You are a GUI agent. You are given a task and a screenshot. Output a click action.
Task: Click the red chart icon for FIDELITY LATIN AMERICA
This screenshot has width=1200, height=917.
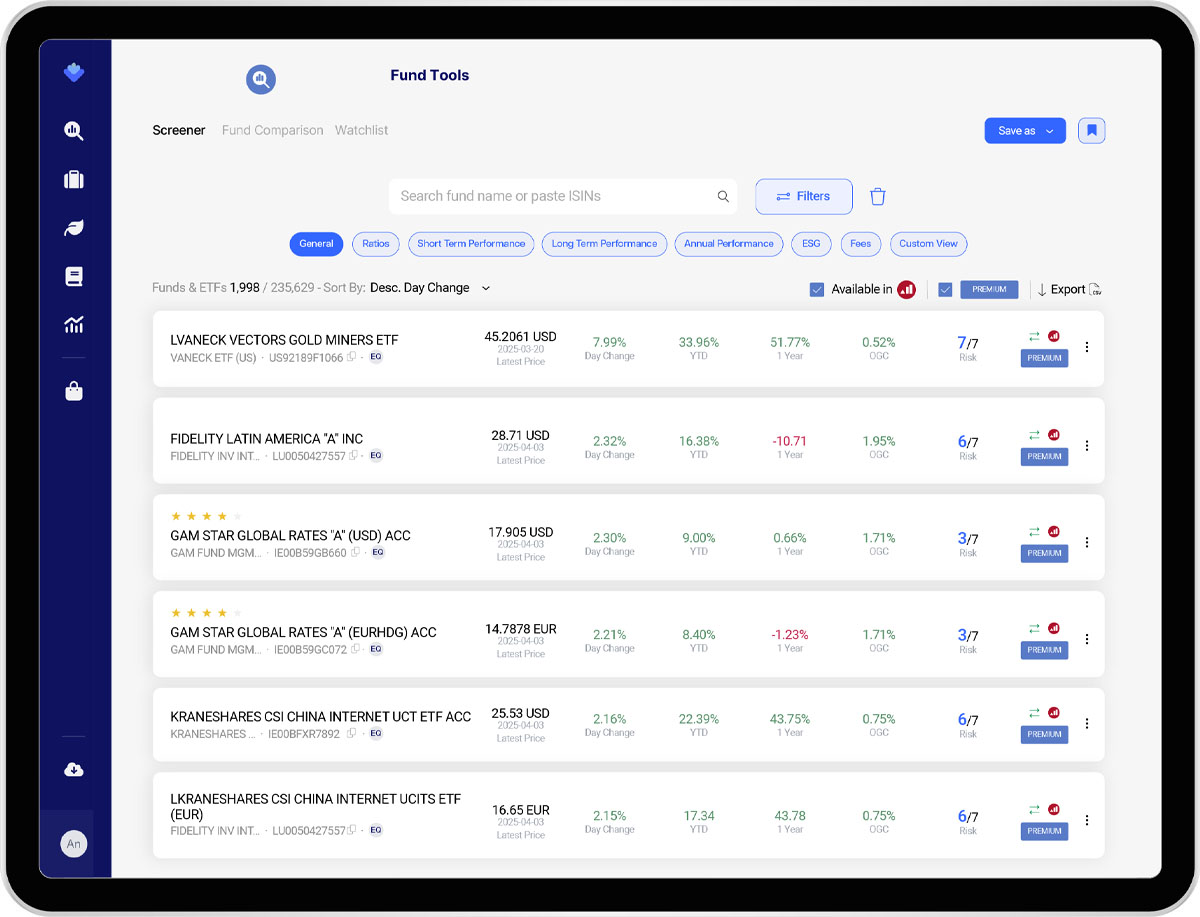[1053, 435]
